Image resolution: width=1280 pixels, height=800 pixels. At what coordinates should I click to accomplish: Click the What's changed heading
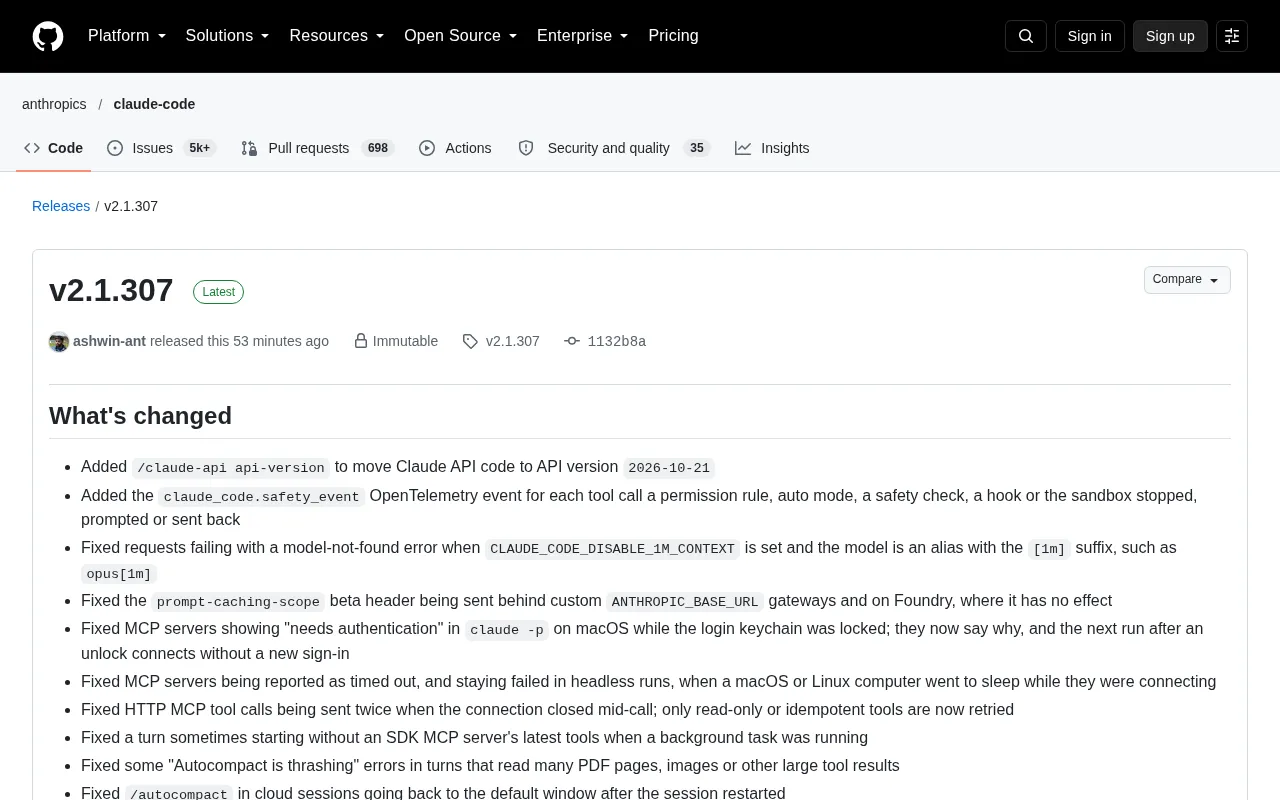pyautogui.click(x=140, y=416)
